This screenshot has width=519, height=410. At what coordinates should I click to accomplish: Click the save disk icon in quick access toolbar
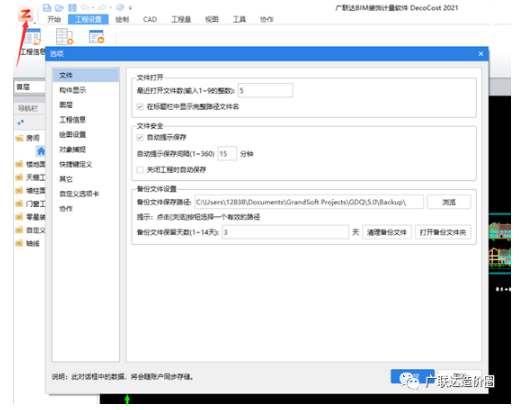[x=72, y=7]
